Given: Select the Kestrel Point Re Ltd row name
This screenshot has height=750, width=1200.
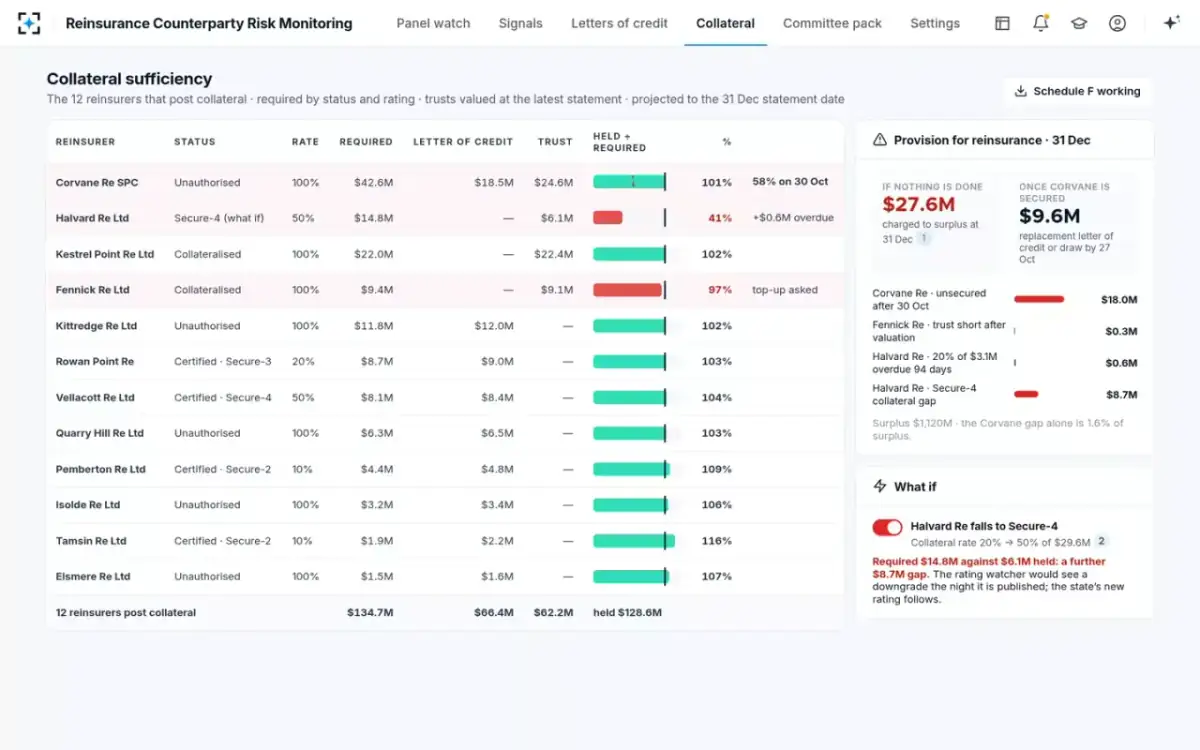Looking at the screenshot, I should tap(105, 254).
